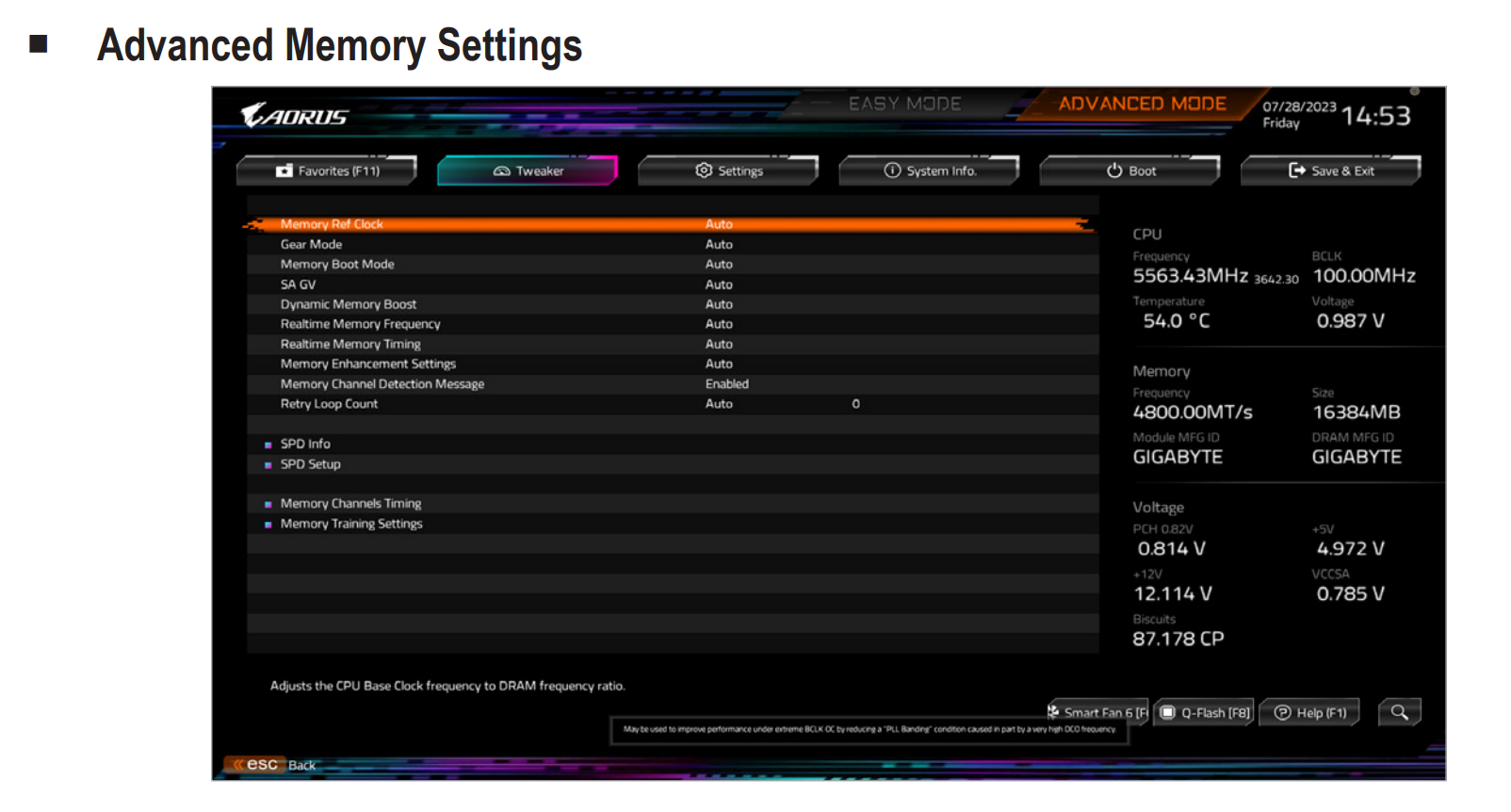Open Memory Boot Mode Auto value
1511x812 pixels.
[x=719, y=264]
